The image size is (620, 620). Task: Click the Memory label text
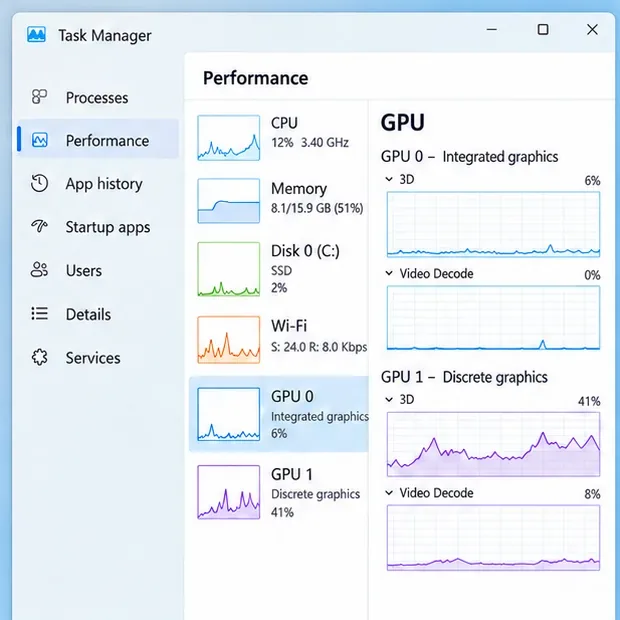coord(299,189)
